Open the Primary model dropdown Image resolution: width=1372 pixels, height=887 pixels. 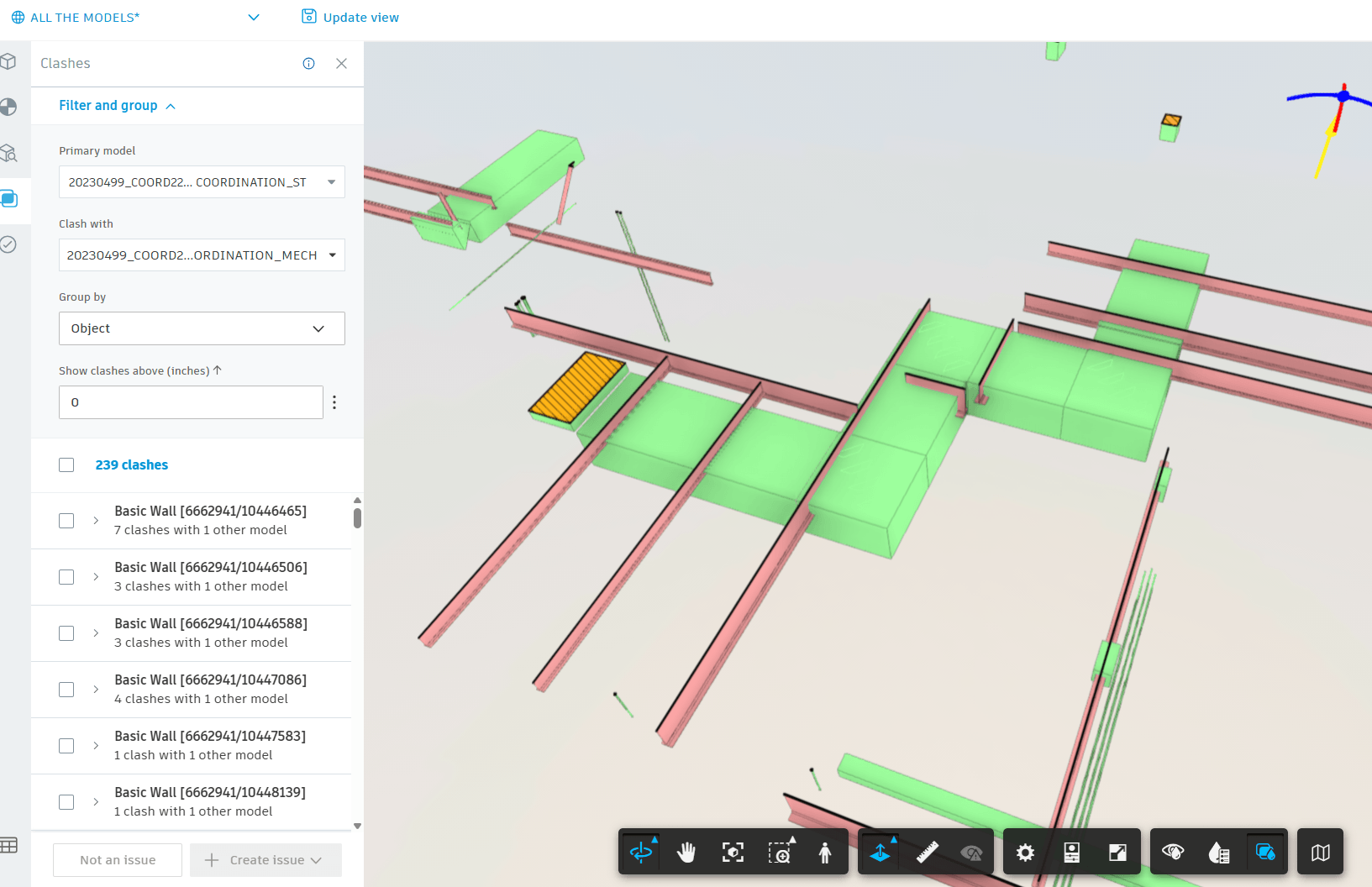[x=202, y=182]
